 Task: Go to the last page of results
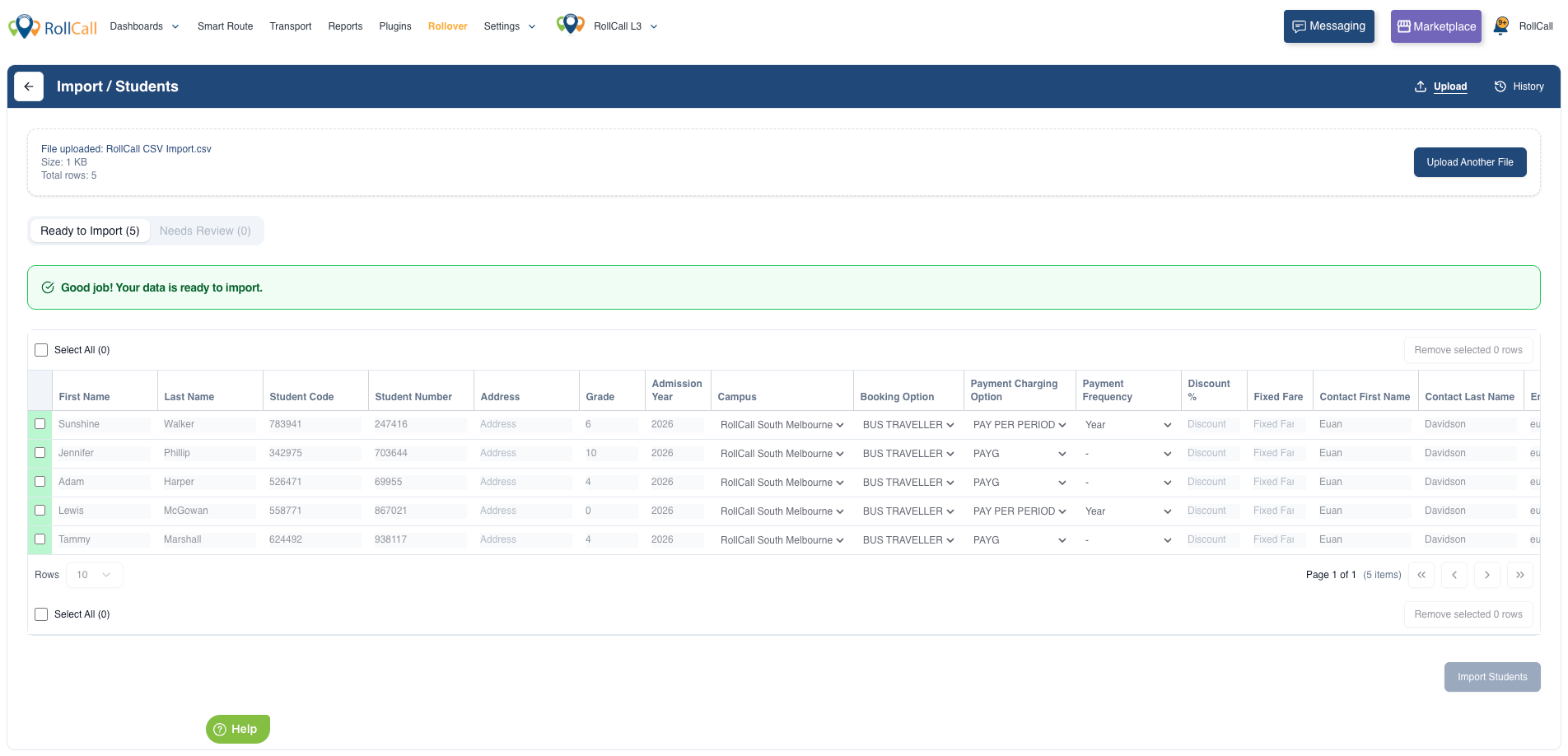click(1519, 575)
